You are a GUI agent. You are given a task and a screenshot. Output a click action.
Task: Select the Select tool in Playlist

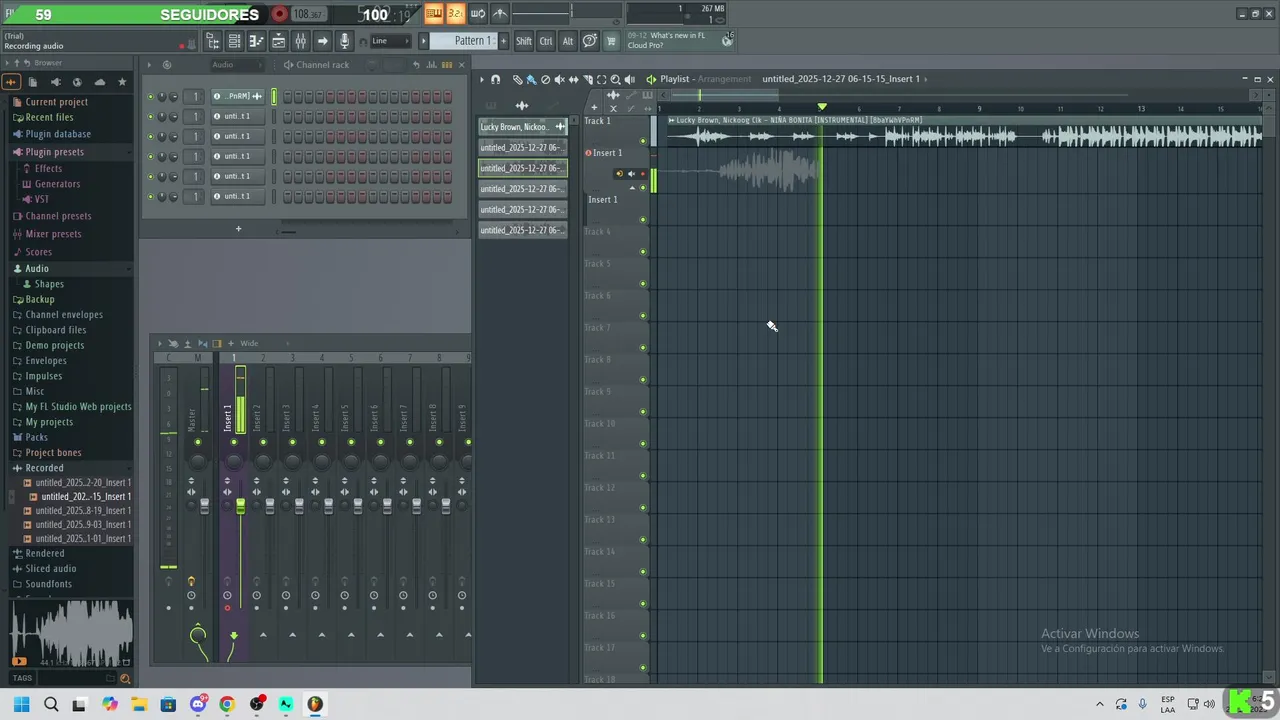coord(601,79)
